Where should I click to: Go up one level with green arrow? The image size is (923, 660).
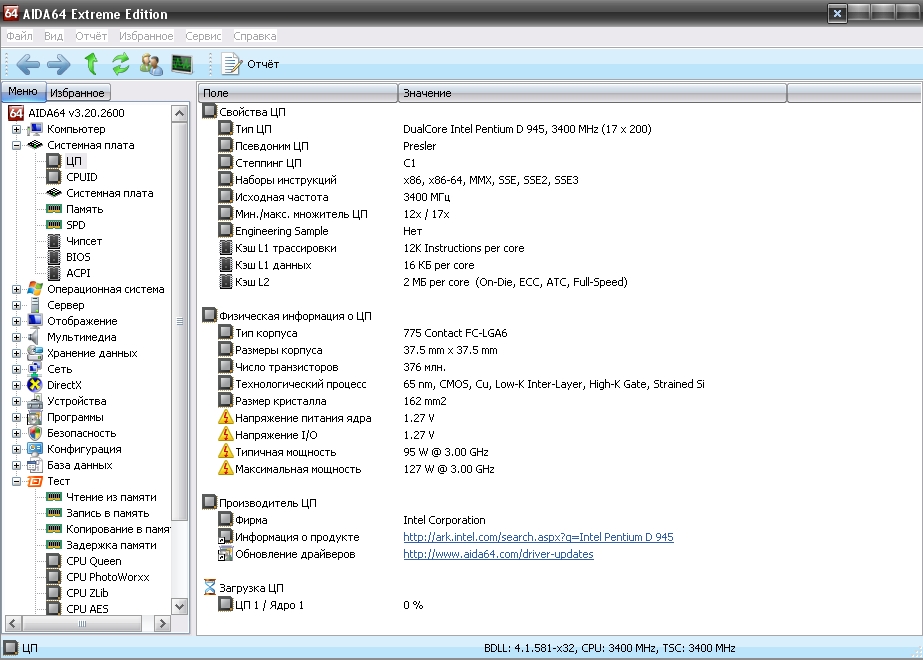pyautogui.click(x=91, y=64)
